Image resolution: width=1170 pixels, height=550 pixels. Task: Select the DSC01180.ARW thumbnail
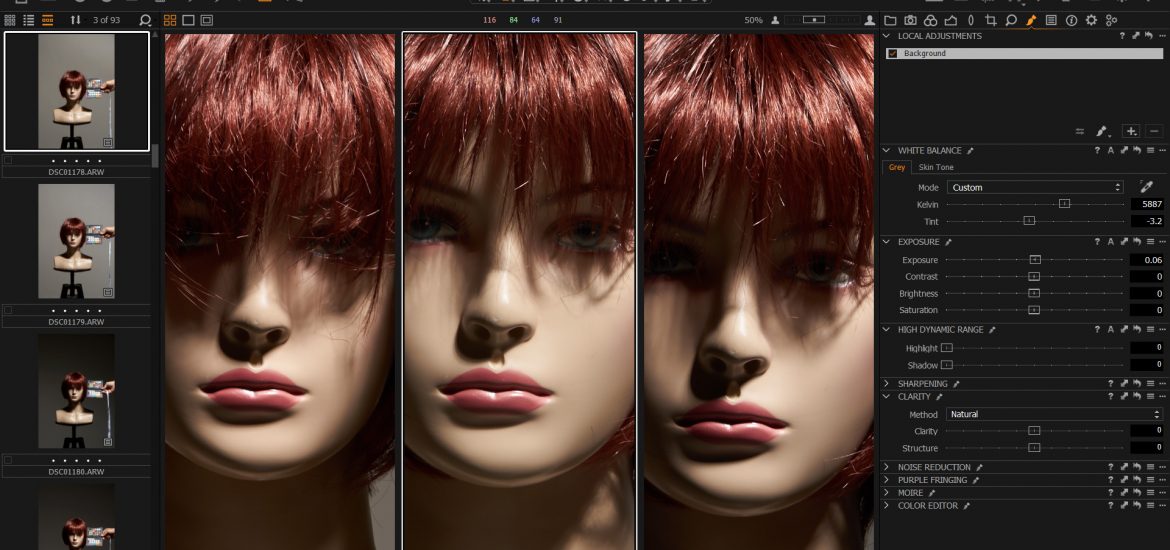pos(76,391)
